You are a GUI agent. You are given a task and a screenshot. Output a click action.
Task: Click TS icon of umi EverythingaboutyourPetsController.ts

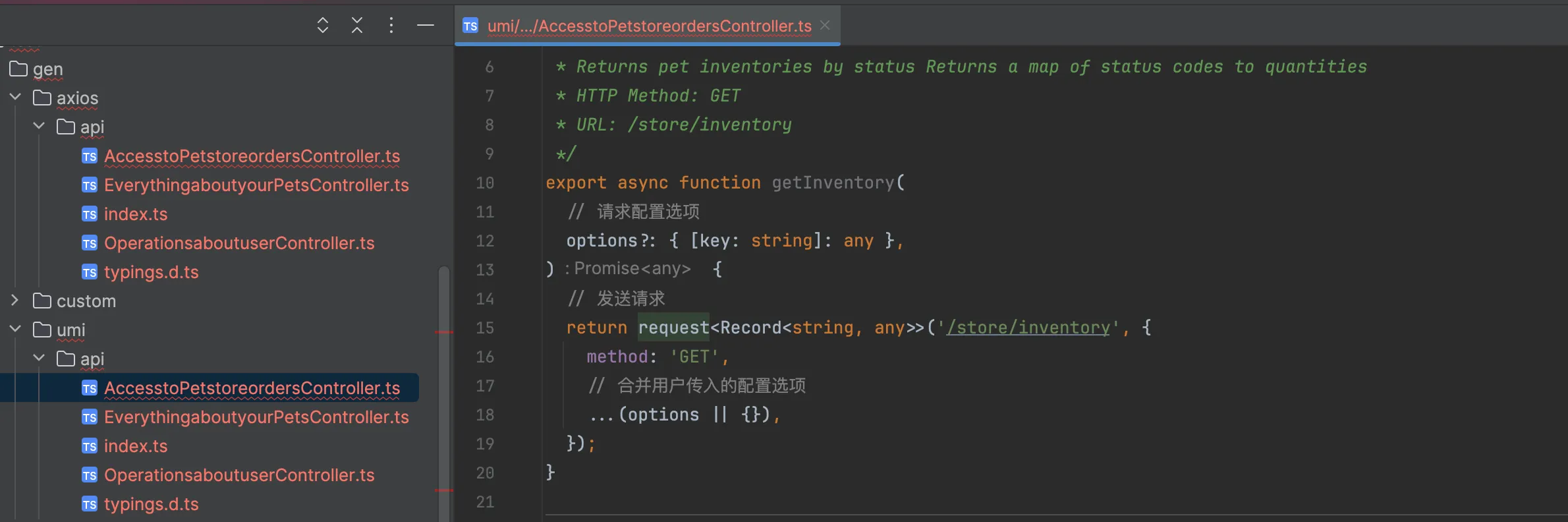90,417
